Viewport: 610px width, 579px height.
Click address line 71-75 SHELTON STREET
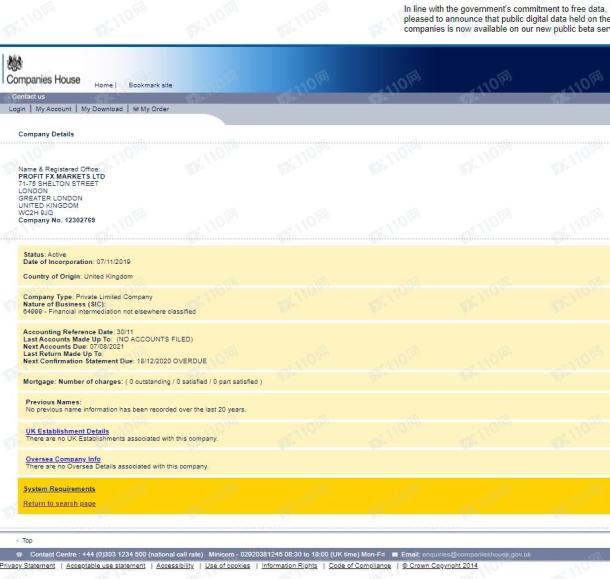tap(58, 184)
